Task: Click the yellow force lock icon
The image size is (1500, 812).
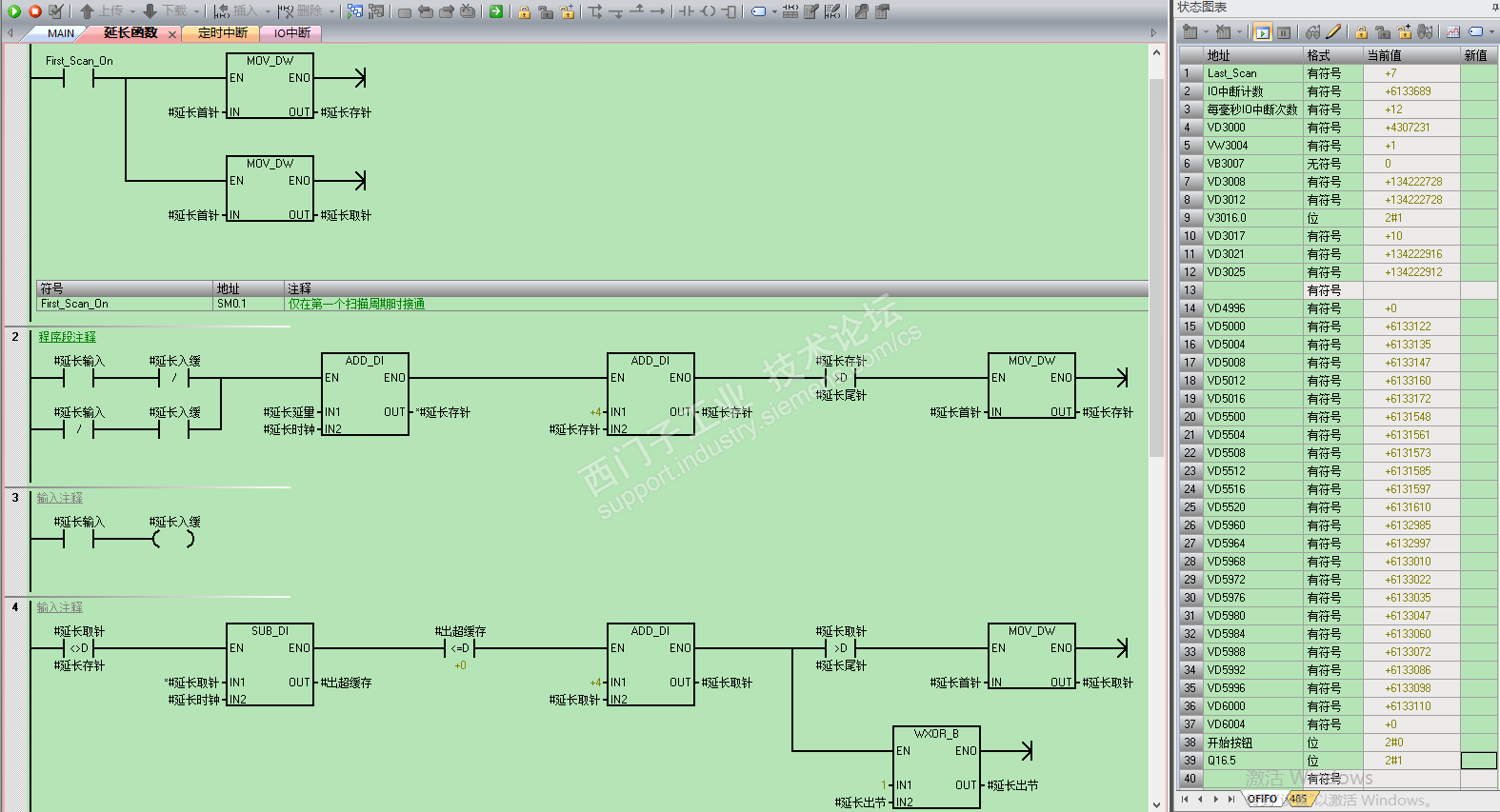Action: pyautogui.click(x=1362, y=32)
